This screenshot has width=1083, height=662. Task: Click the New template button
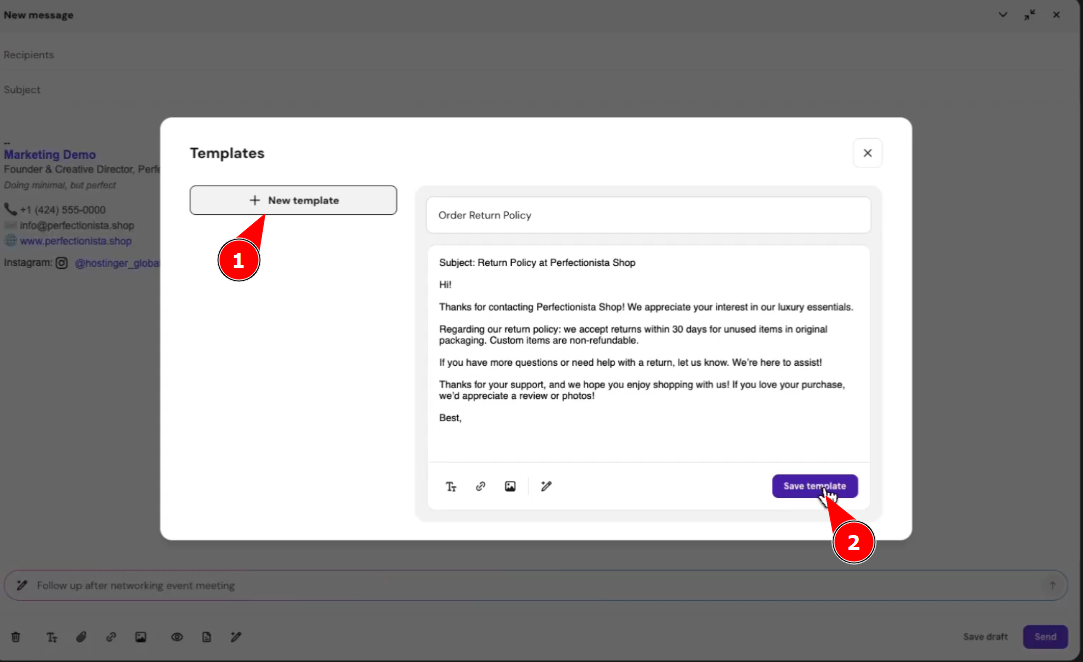293,200
